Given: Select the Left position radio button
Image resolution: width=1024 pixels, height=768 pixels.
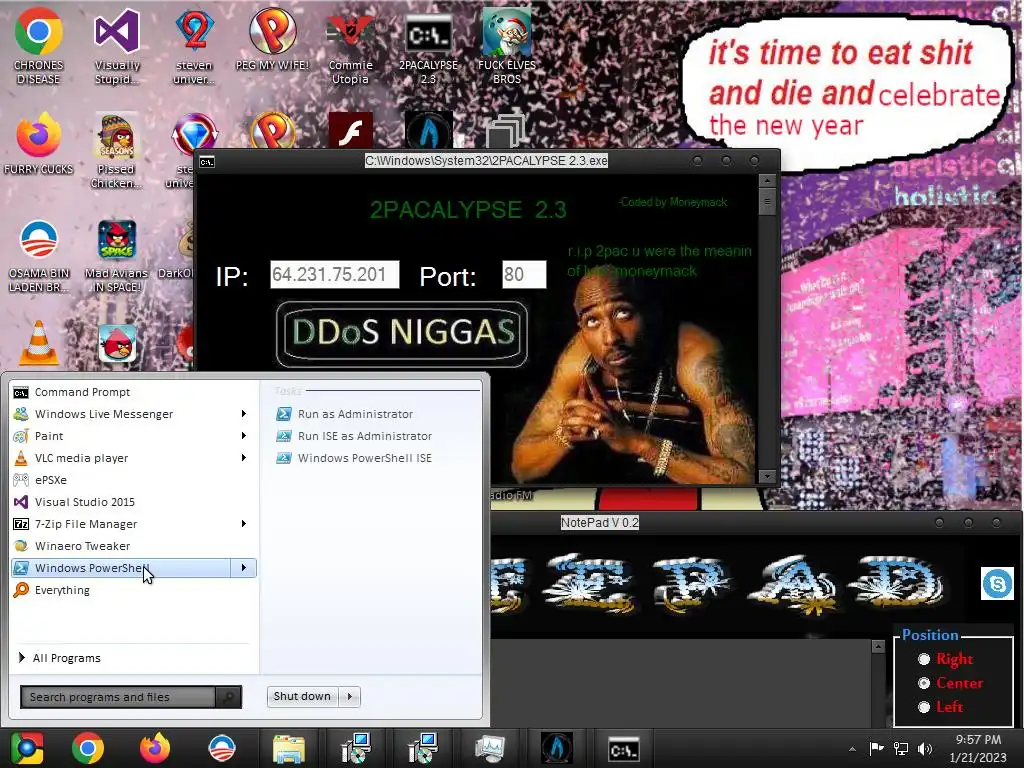Looking at the screenshot, I should point(924,707).
